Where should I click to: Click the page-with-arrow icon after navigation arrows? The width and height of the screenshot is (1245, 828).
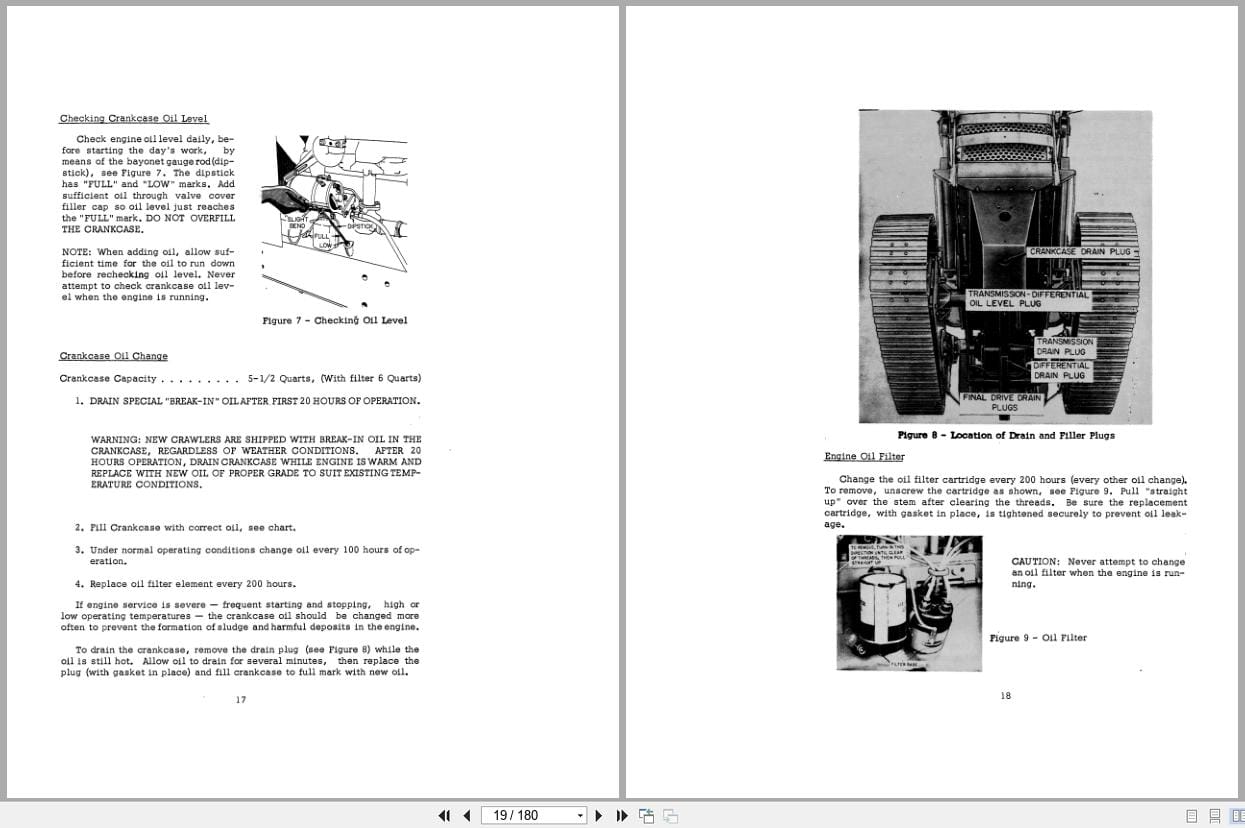click(646, 815)
